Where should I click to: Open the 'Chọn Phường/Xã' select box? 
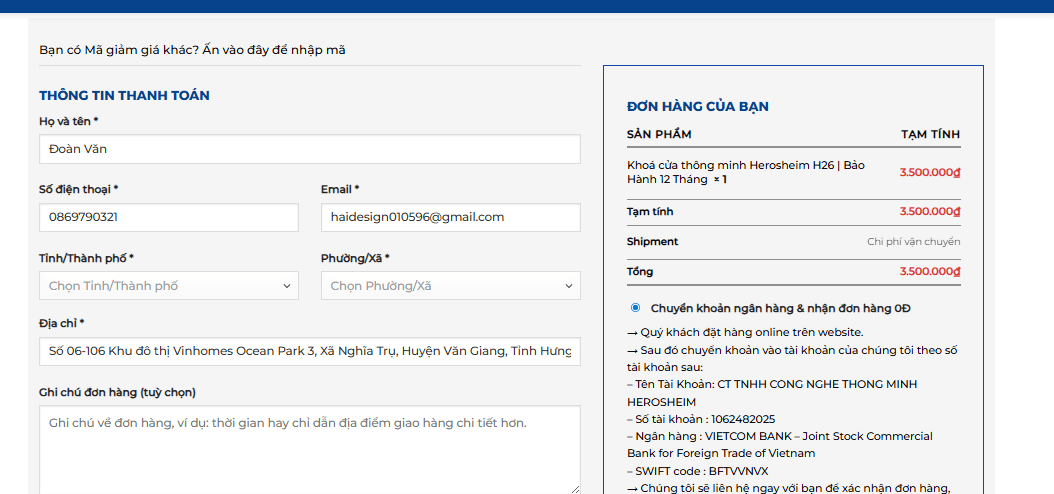(x=450, y=286)
